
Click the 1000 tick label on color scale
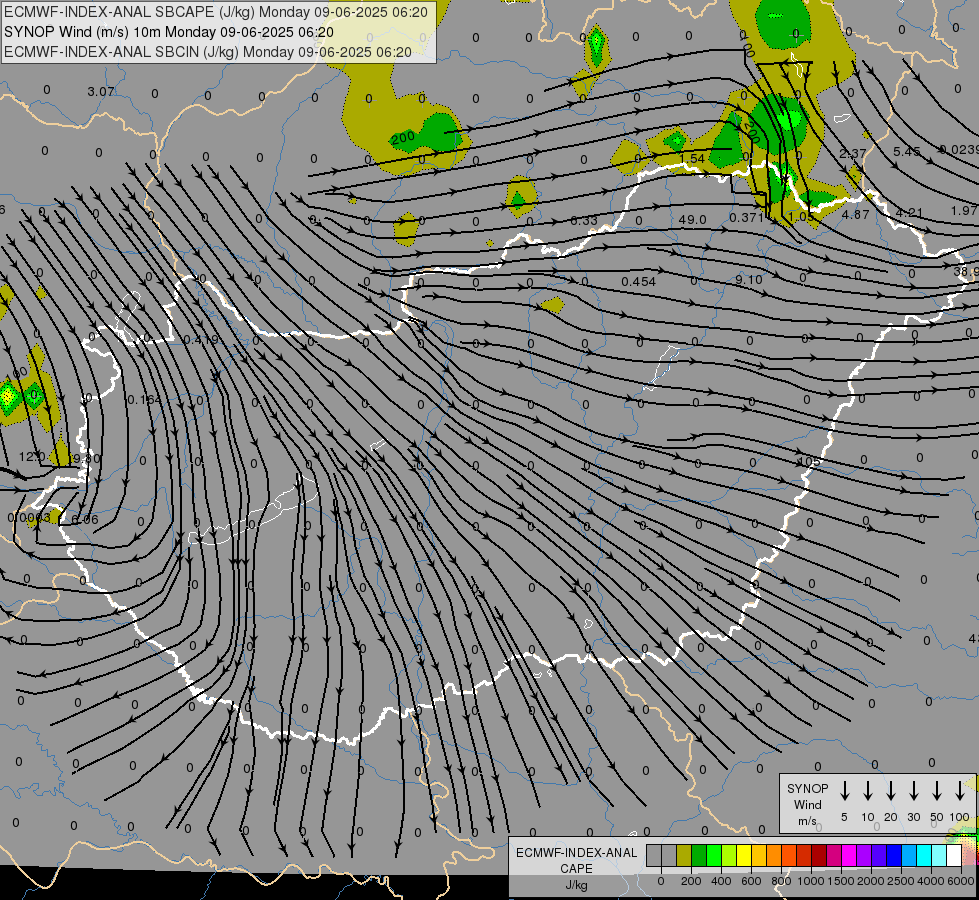pos(810,881)
